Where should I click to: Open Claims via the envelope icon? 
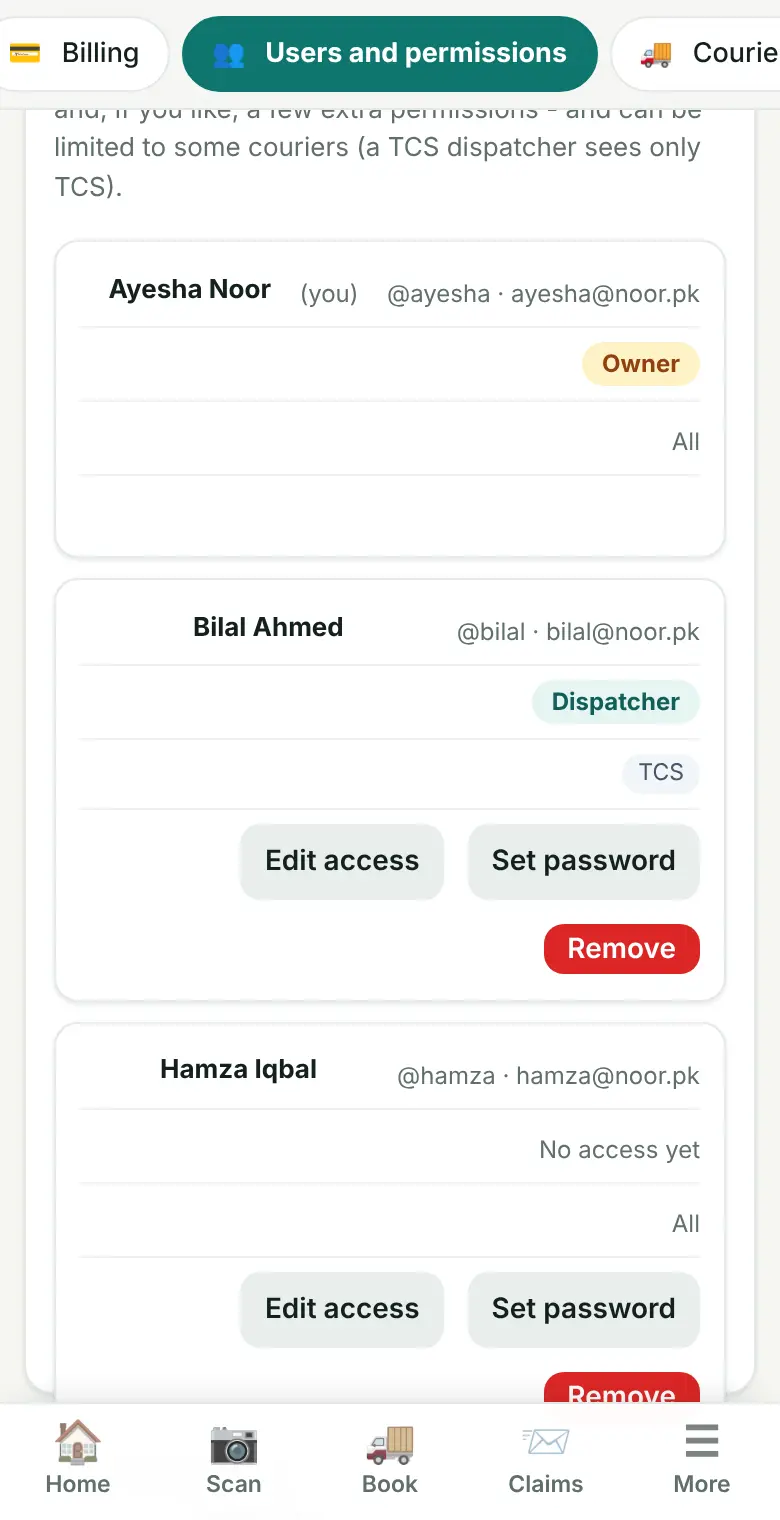tap(546, 1443)
